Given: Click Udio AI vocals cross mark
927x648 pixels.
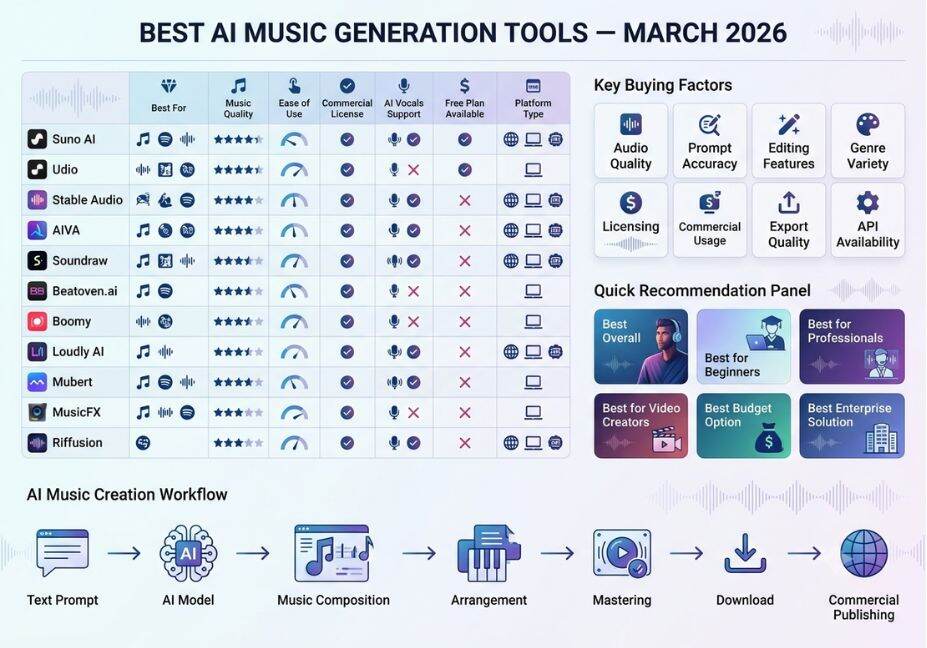Looking at the screenshot, I should (x=414, y=170).
